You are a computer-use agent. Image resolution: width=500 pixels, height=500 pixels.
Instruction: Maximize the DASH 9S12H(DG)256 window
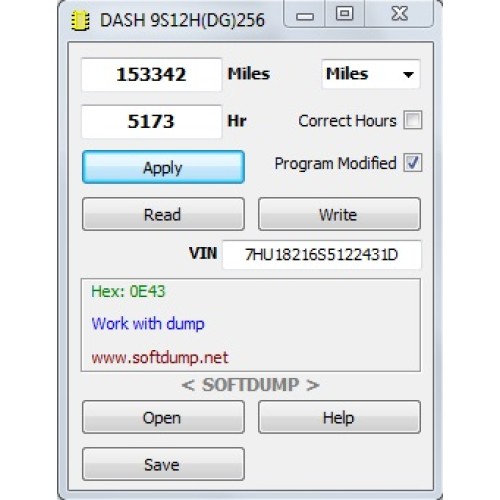[x=345, y=14]
